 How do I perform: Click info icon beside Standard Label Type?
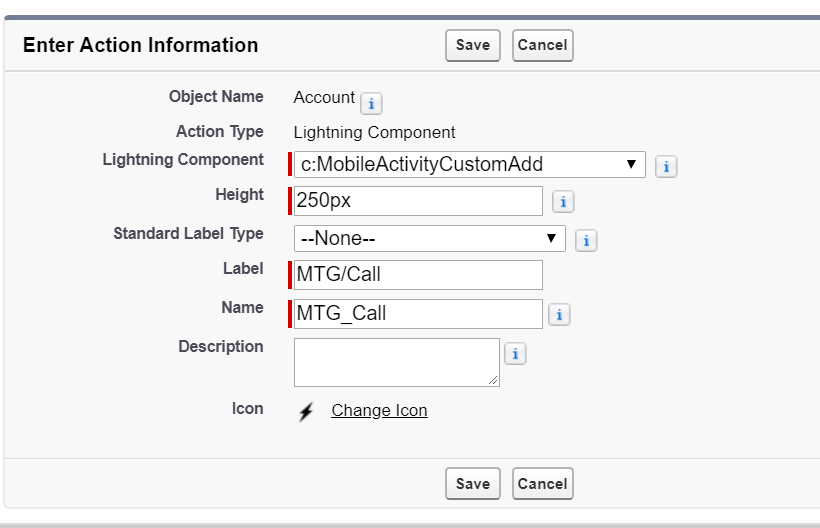(x=586, y=241)
